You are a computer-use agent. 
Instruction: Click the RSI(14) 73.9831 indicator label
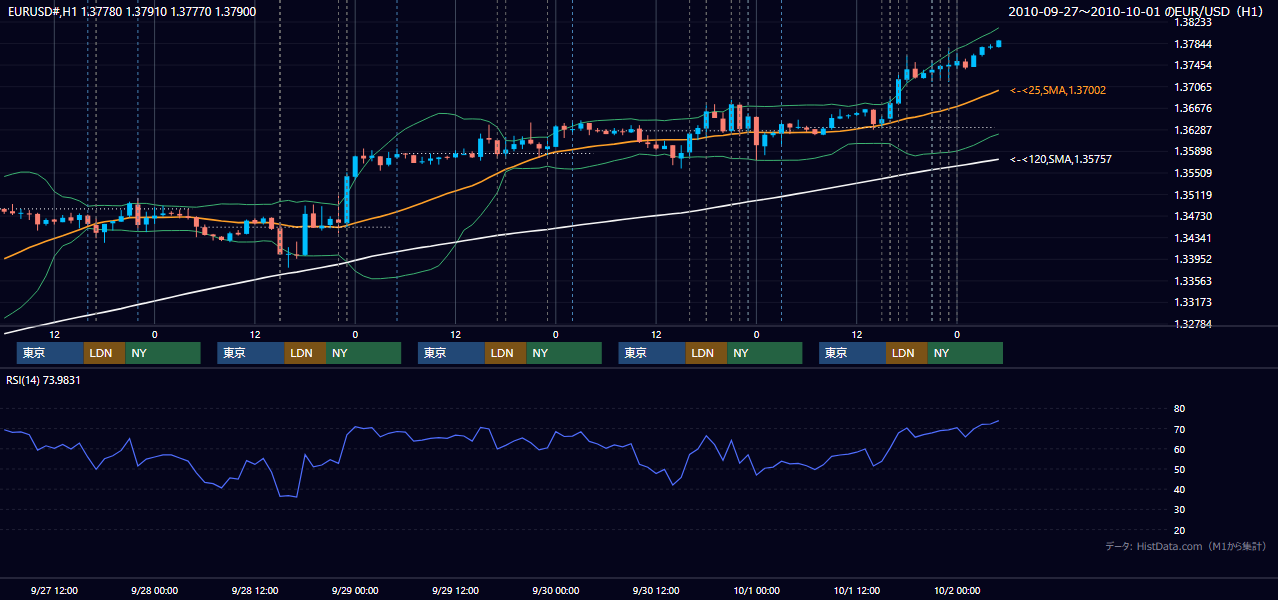pos(44,380)
